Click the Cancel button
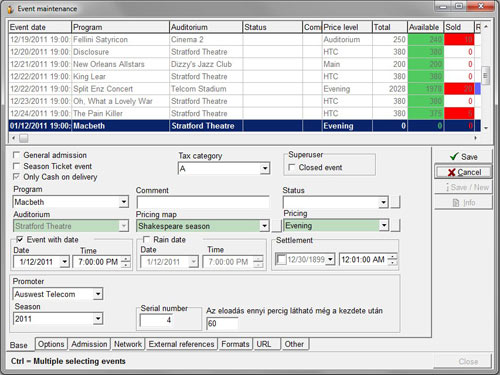The height and width of the screenshot is (375, 500). click(x=463, y=172)
